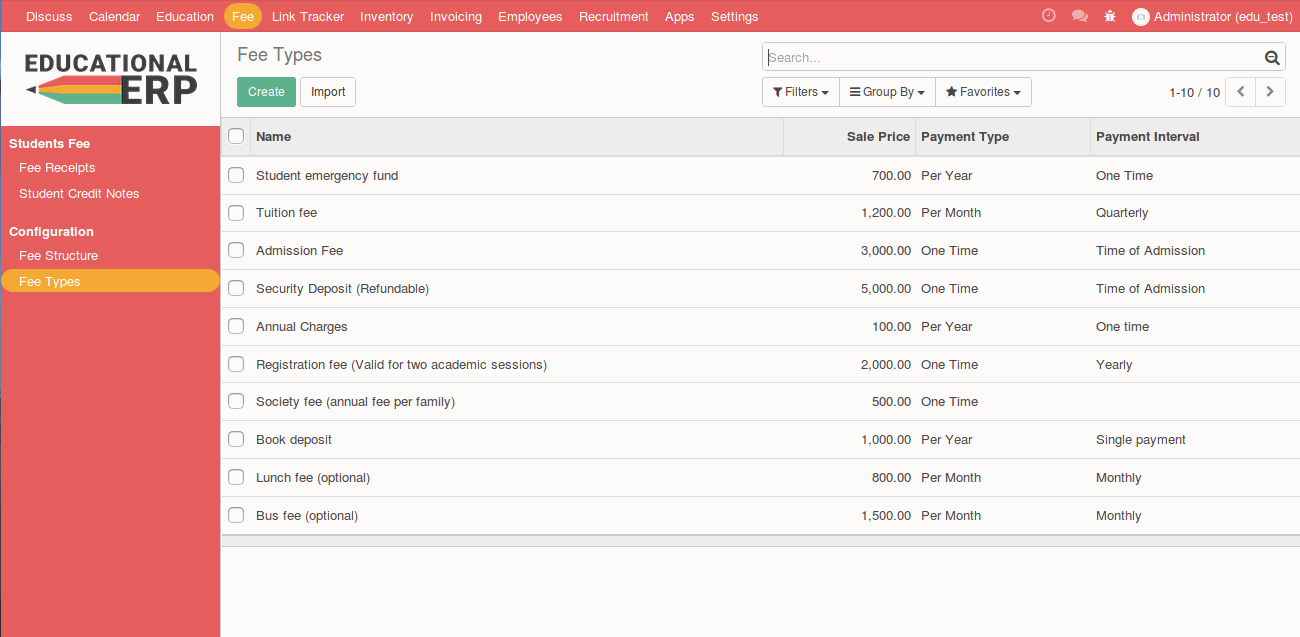Open the activities clock icon
The image size is (1300, 637).
1048,16
